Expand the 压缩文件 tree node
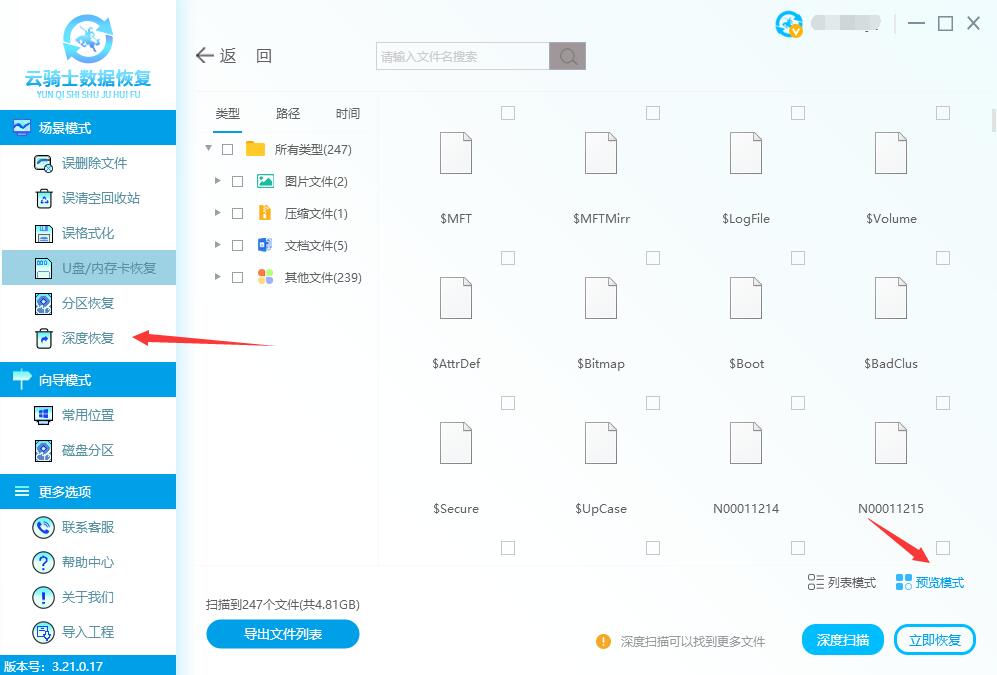Image resolution: width=997 pixels, height=675 pixels. [x=217, y=213]
